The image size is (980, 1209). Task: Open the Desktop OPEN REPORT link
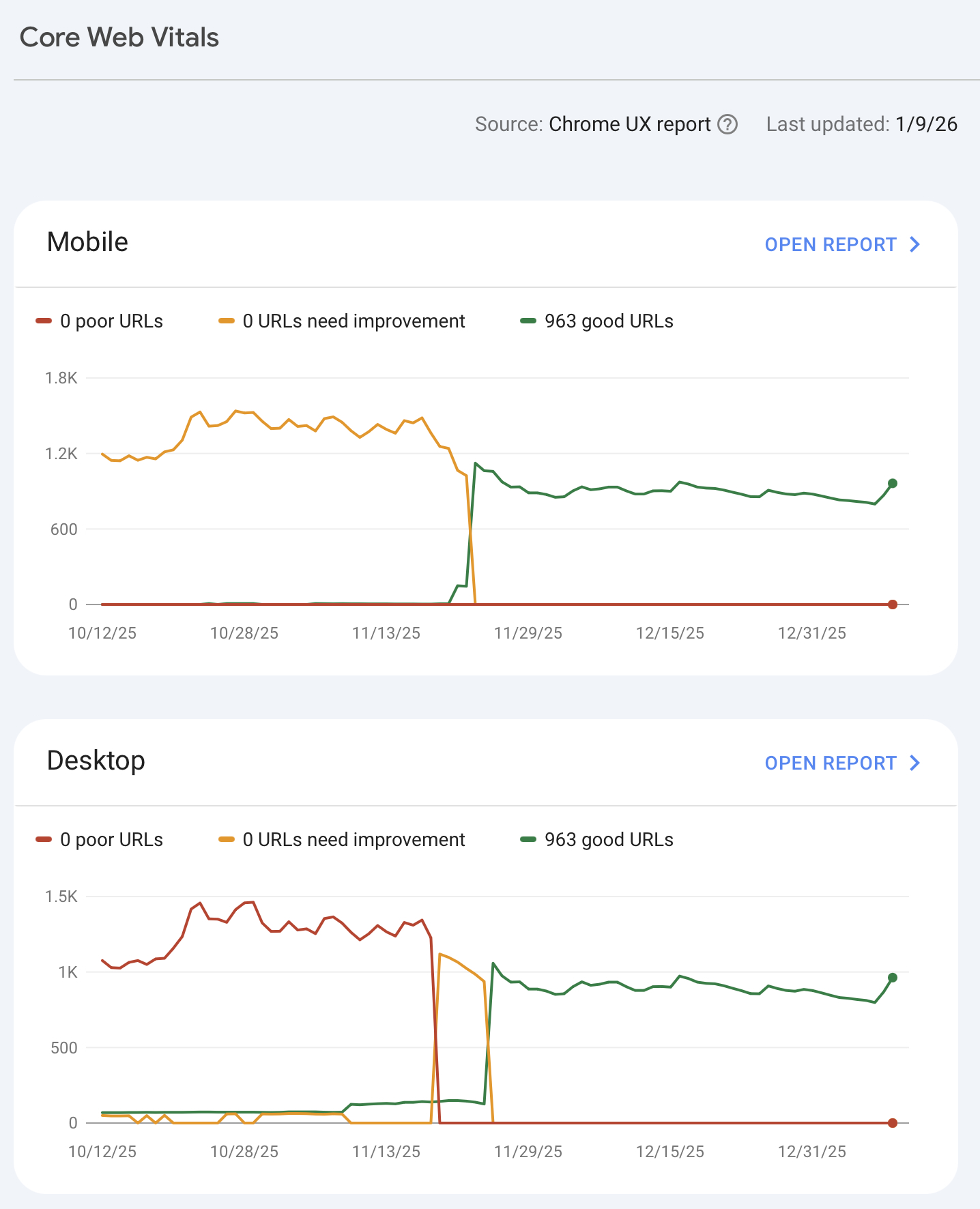pos(830,763)
